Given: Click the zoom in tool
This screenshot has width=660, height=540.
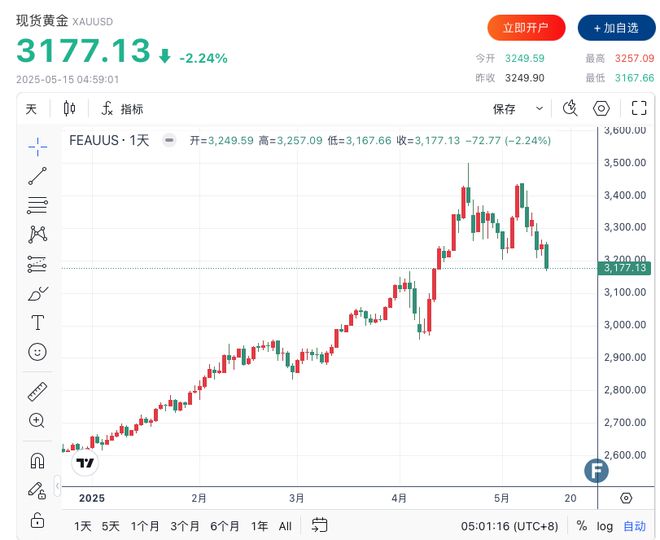Looking at the screenshot, I should coord(37,420).
